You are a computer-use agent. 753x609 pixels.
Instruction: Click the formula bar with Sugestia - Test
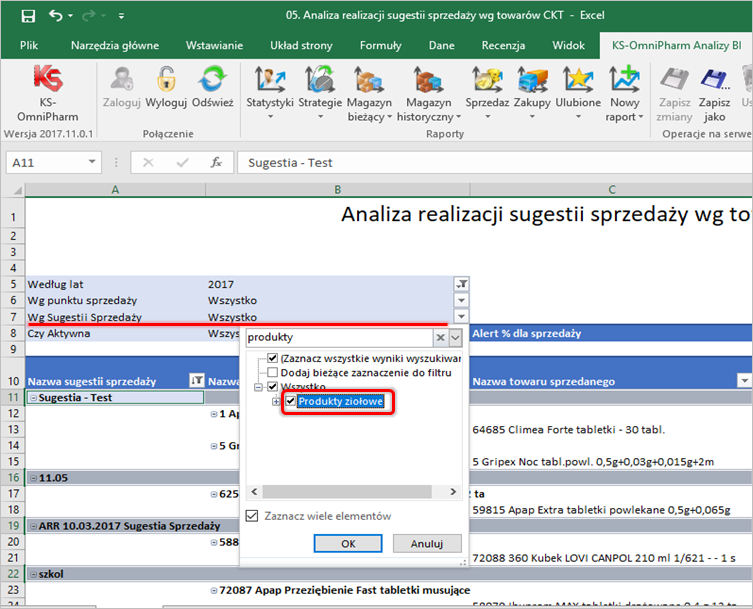(x=495, y=163)
